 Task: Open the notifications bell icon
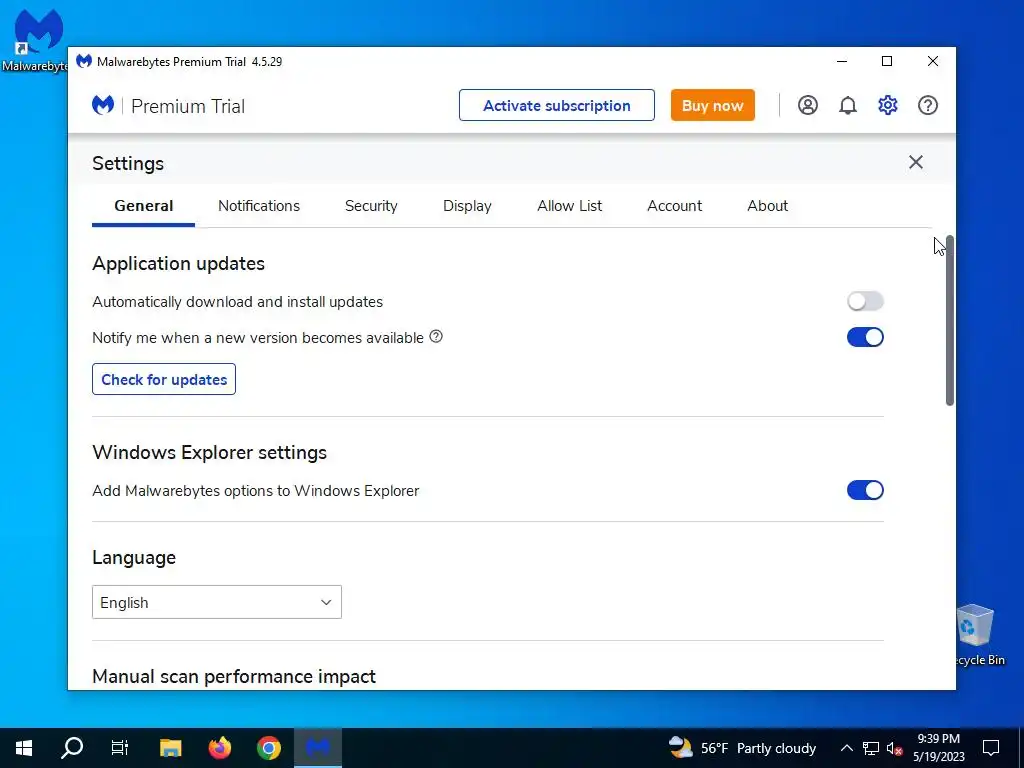[x=848, y=105]
